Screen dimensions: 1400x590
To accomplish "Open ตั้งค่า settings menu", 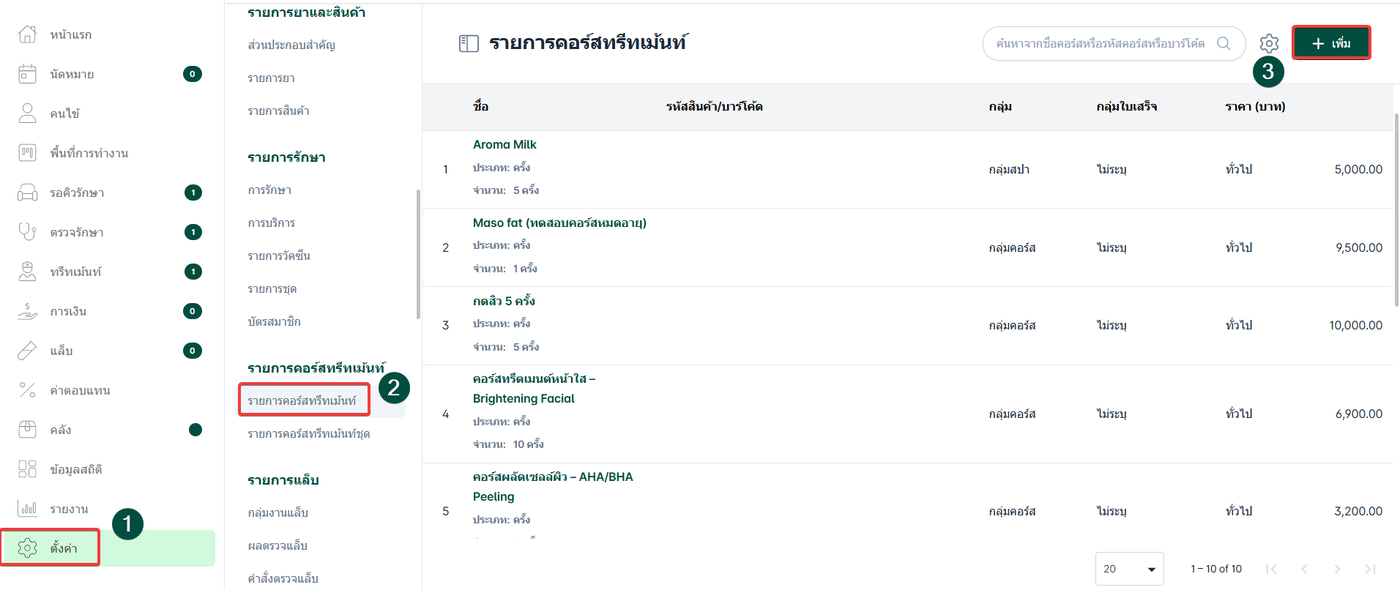I will click(x=62, y=548).
